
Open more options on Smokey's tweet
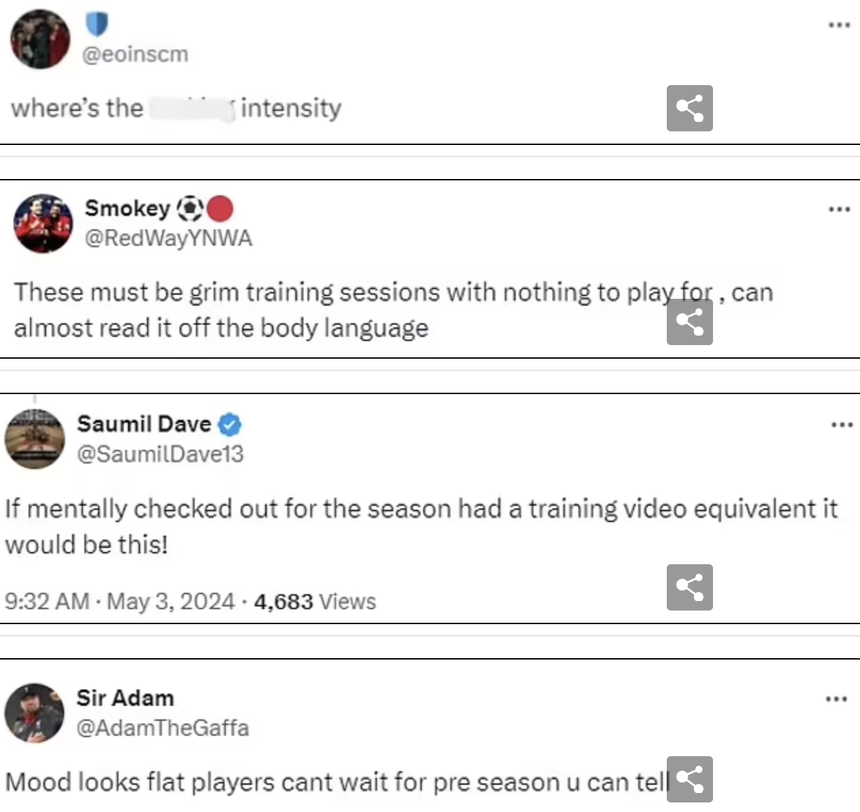839,209
